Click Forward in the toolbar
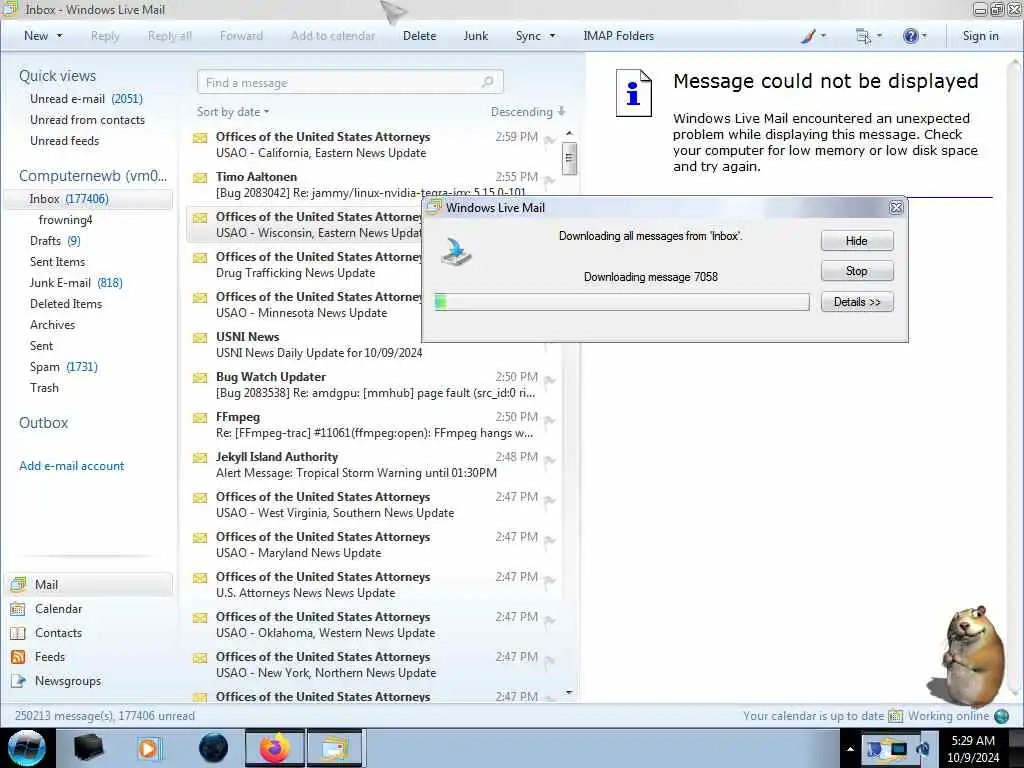1024x768 pixels. [x=241, y=36]
